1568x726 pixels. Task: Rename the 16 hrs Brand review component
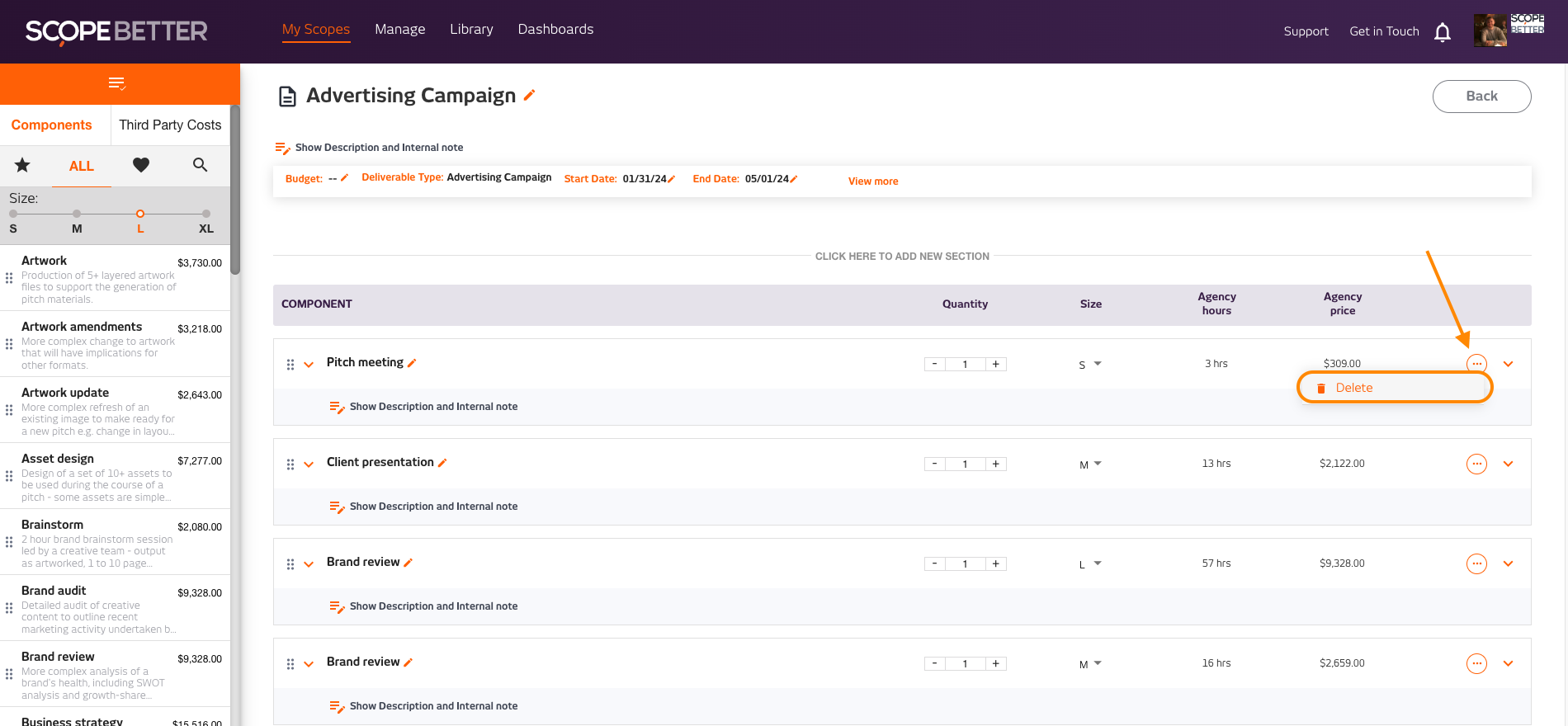coord(408,662)
